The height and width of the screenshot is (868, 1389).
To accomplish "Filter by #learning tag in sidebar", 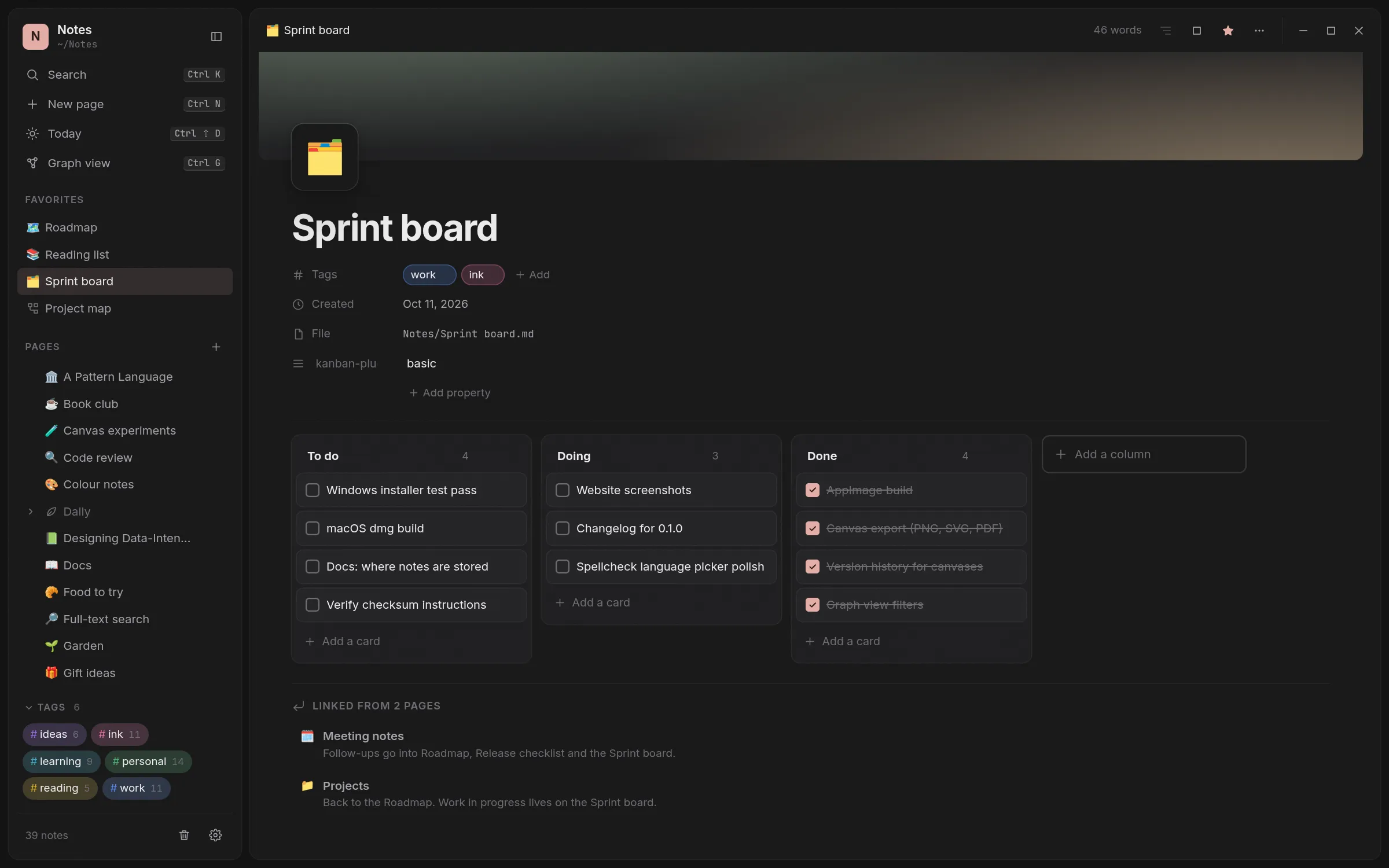I will coord(61,762).
